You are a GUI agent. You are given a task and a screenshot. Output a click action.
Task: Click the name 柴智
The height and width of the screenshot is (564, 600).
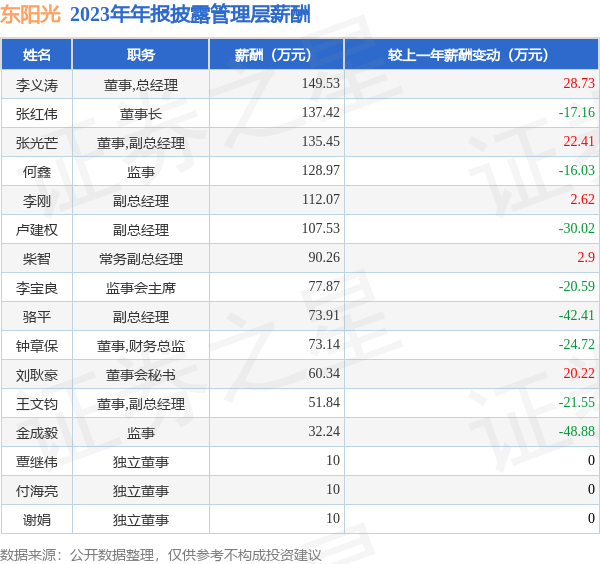click(37, 259)
